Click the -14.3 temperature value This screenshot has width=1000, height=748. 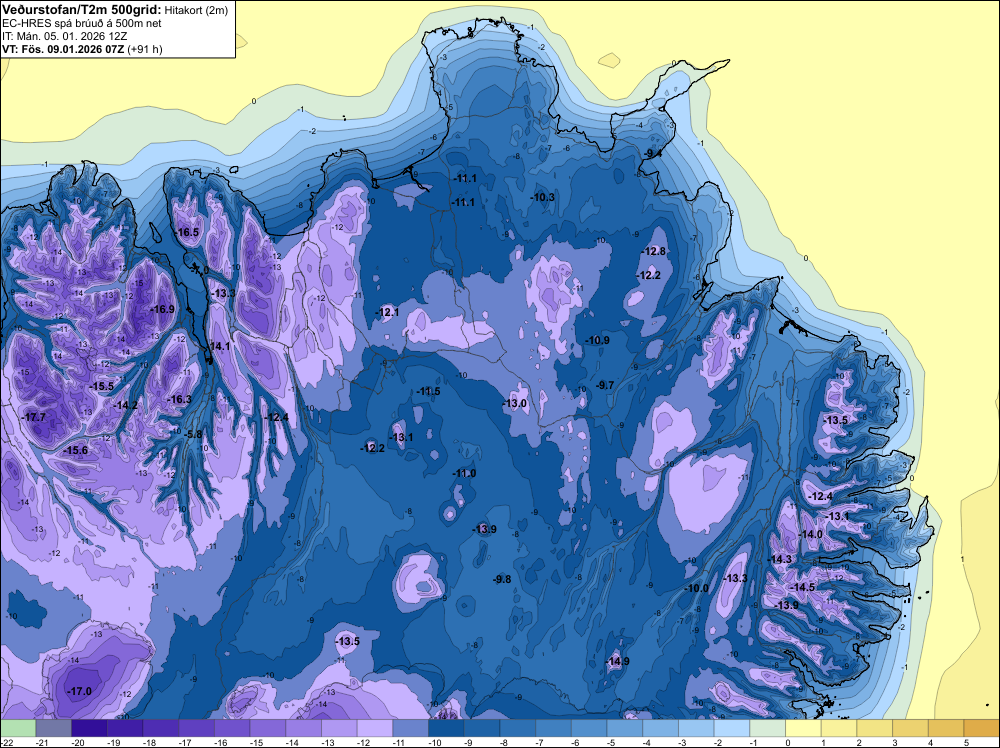(779, 559)
